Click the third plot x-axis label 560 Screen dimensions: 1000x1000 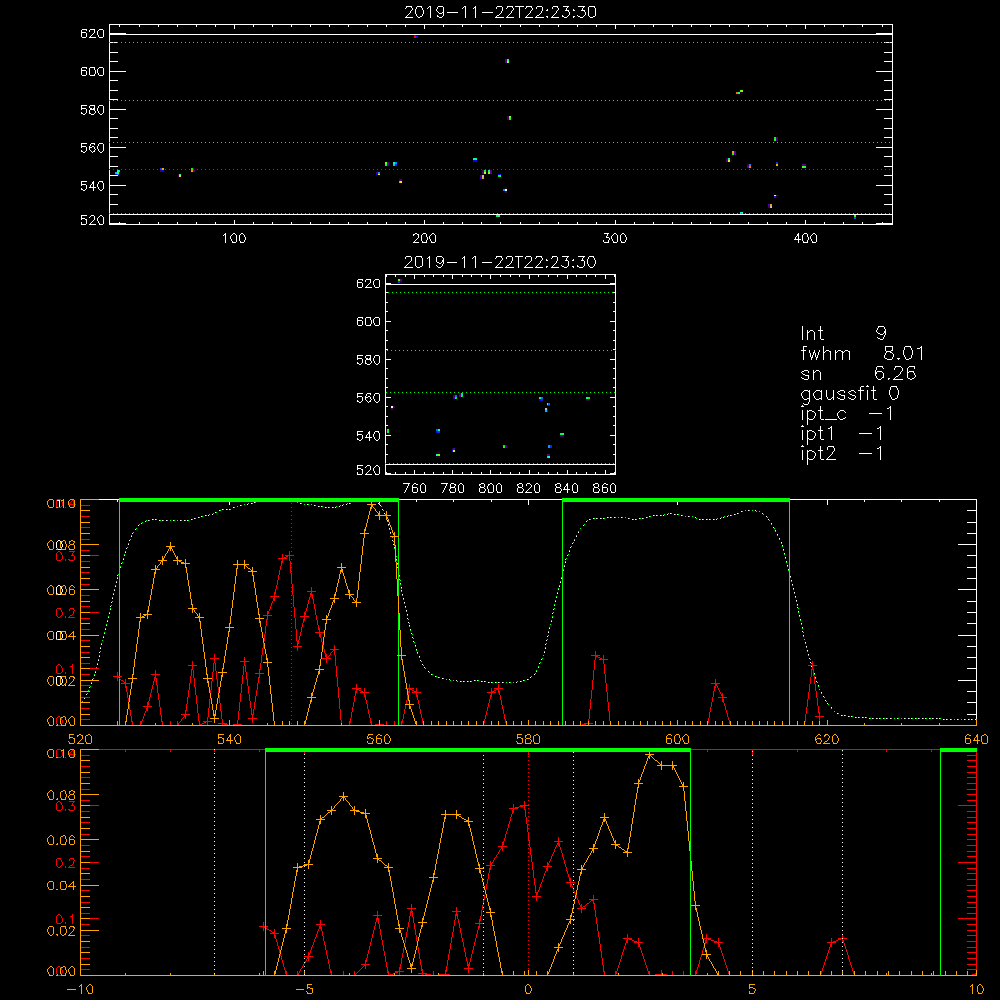click(379, 739)
